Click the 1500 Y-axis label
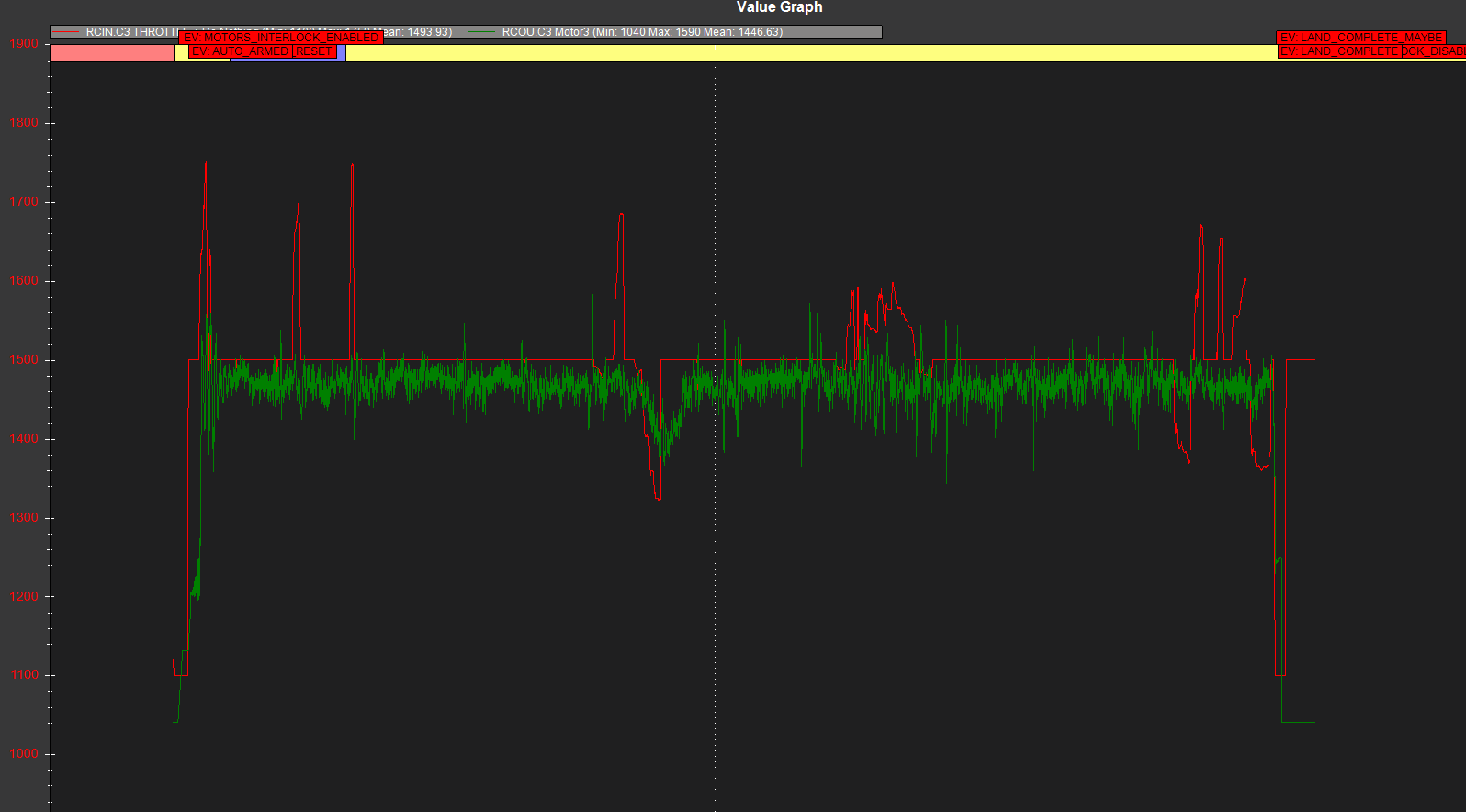This screenshot has width=1466, height=812. click(x=24, y=359)
